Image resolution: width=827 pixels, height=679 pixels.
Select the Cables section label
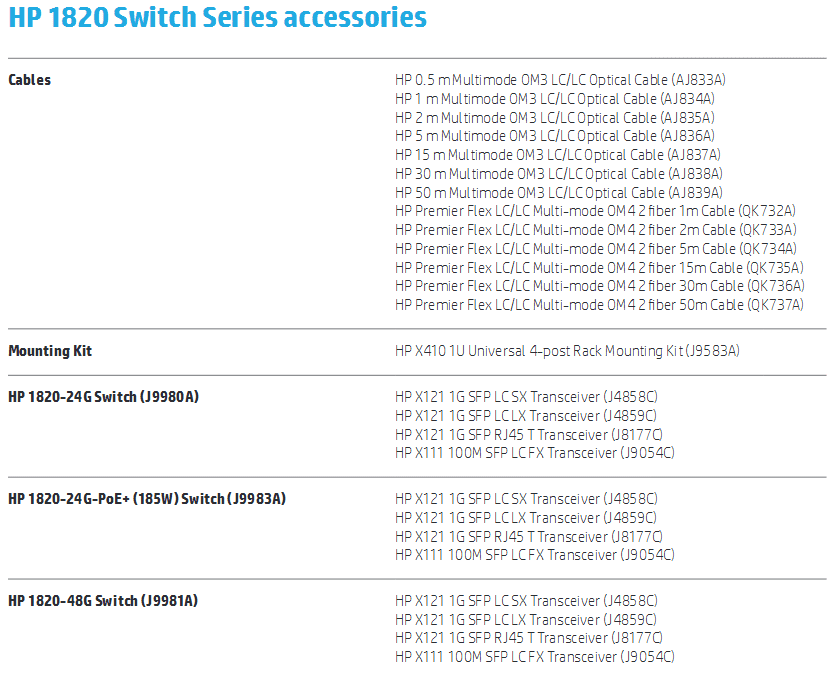pyautogui.click(x=30, y=80)
